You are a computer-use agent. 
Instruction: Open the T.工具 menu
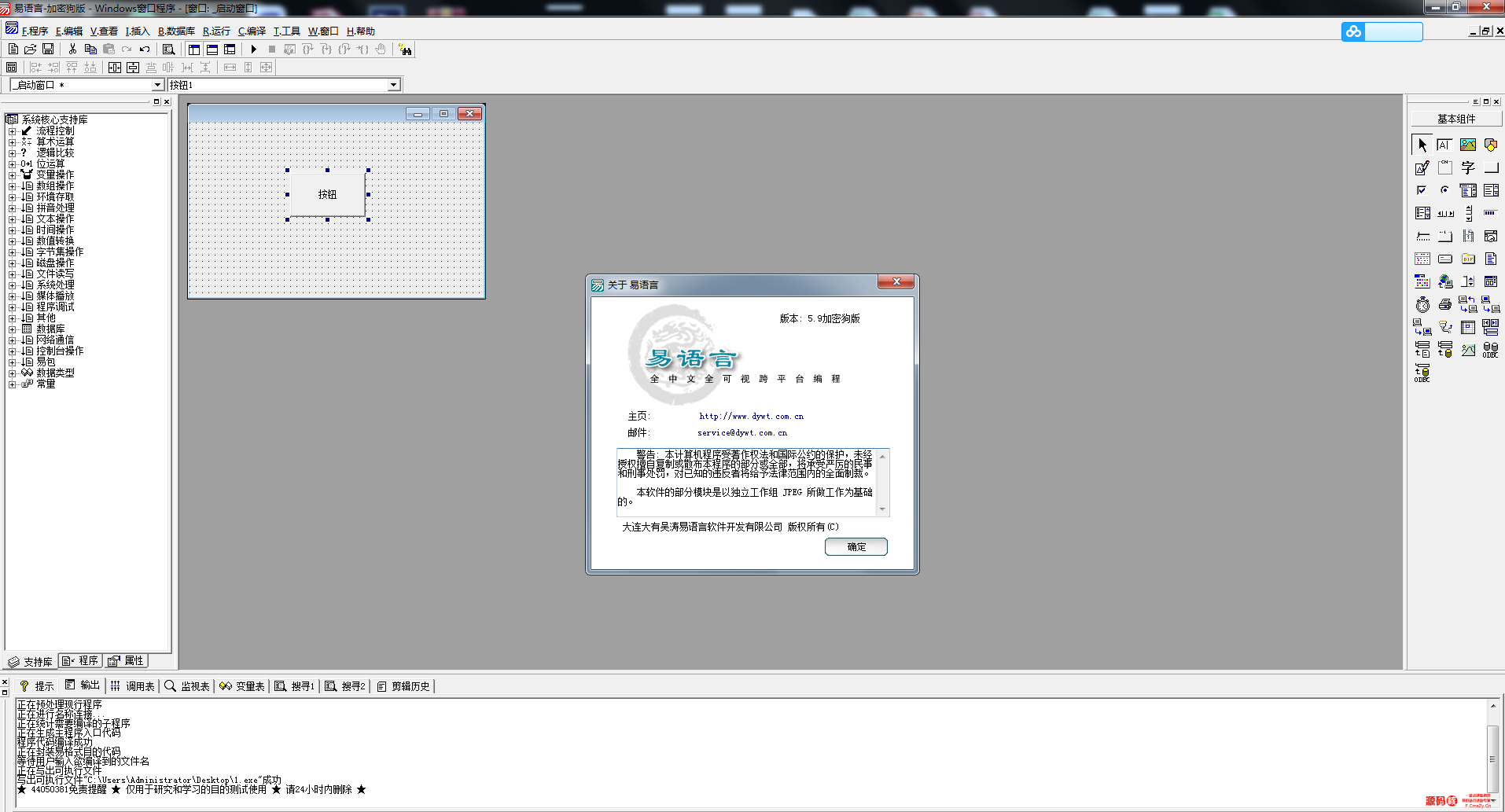(286, 31)
